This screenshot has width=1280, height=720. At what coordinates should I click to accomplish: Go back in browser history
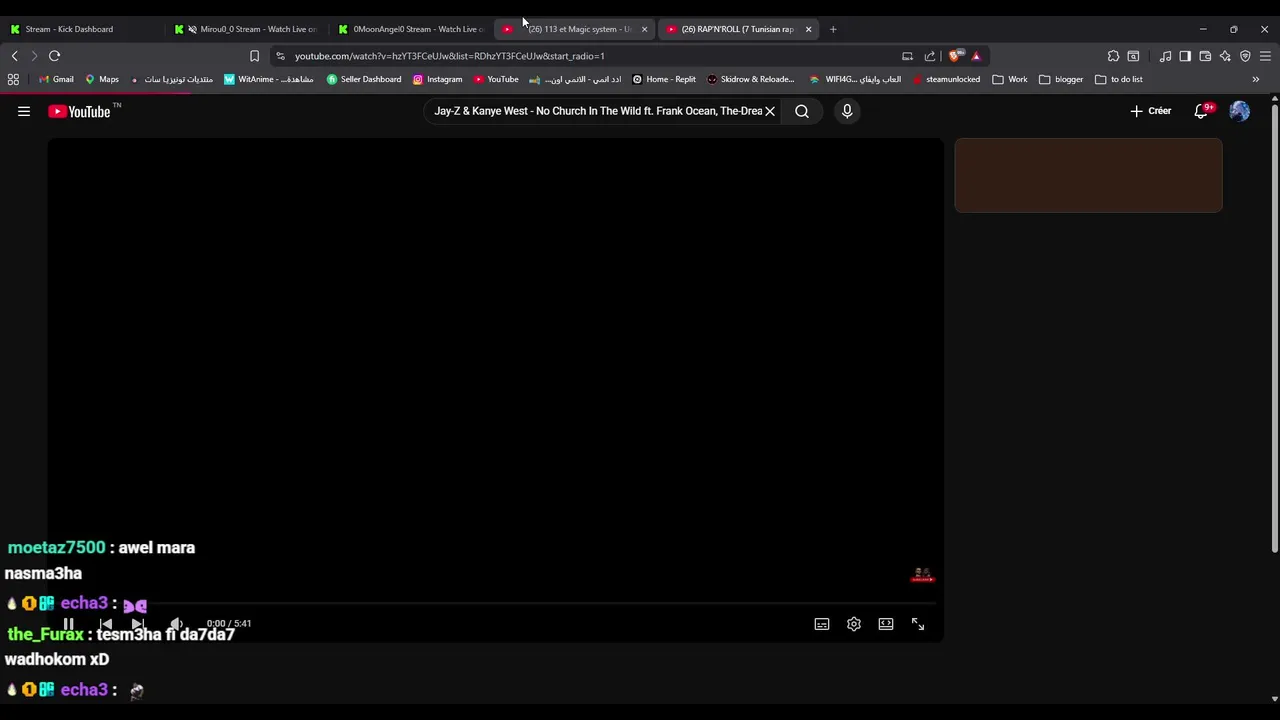pos(14,56)
